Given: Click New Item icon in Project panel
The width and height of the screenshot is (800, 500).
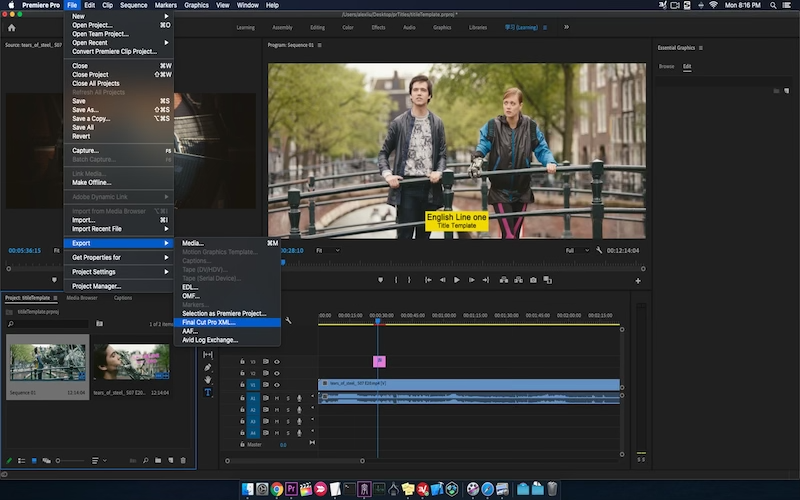Looking at the screenshot, I should tap(171, 460).
